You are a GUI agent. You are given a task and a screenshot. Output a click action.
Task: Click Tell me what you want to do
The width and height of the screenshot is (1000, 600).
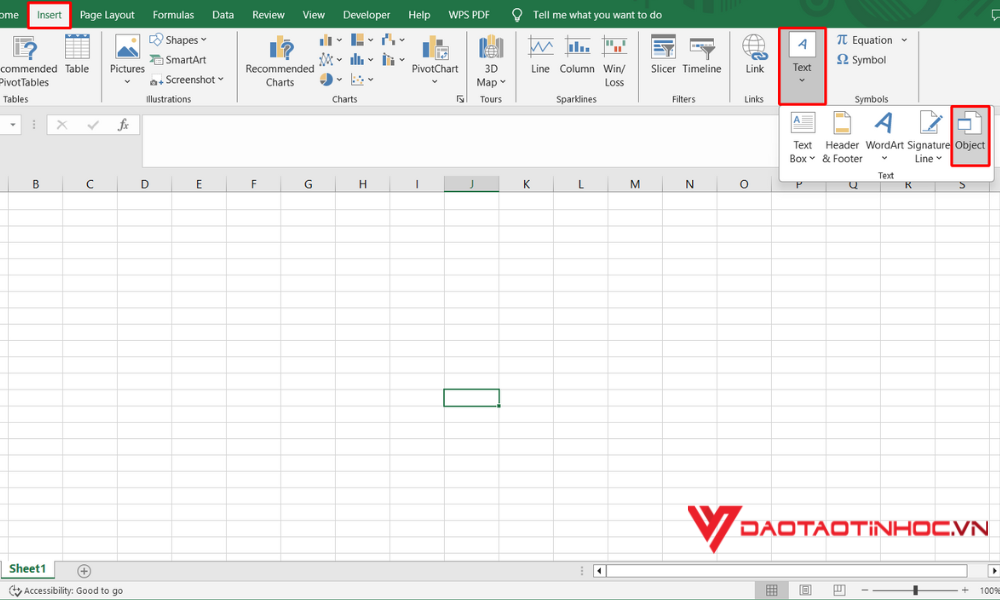(600, 14)
